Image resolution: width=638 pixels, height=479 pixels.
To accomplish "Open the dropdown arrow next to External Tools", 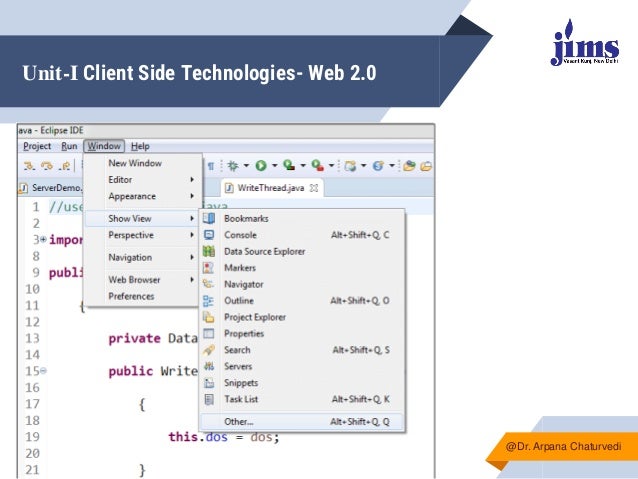I will tap(331, 166).
